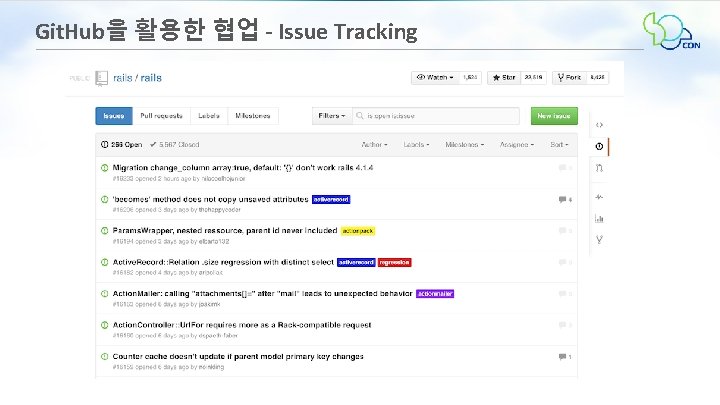Expand the Author filter dropdown
Image resolution: width=720 pixels, height=405 pixels.
click(x=374, y=145)
